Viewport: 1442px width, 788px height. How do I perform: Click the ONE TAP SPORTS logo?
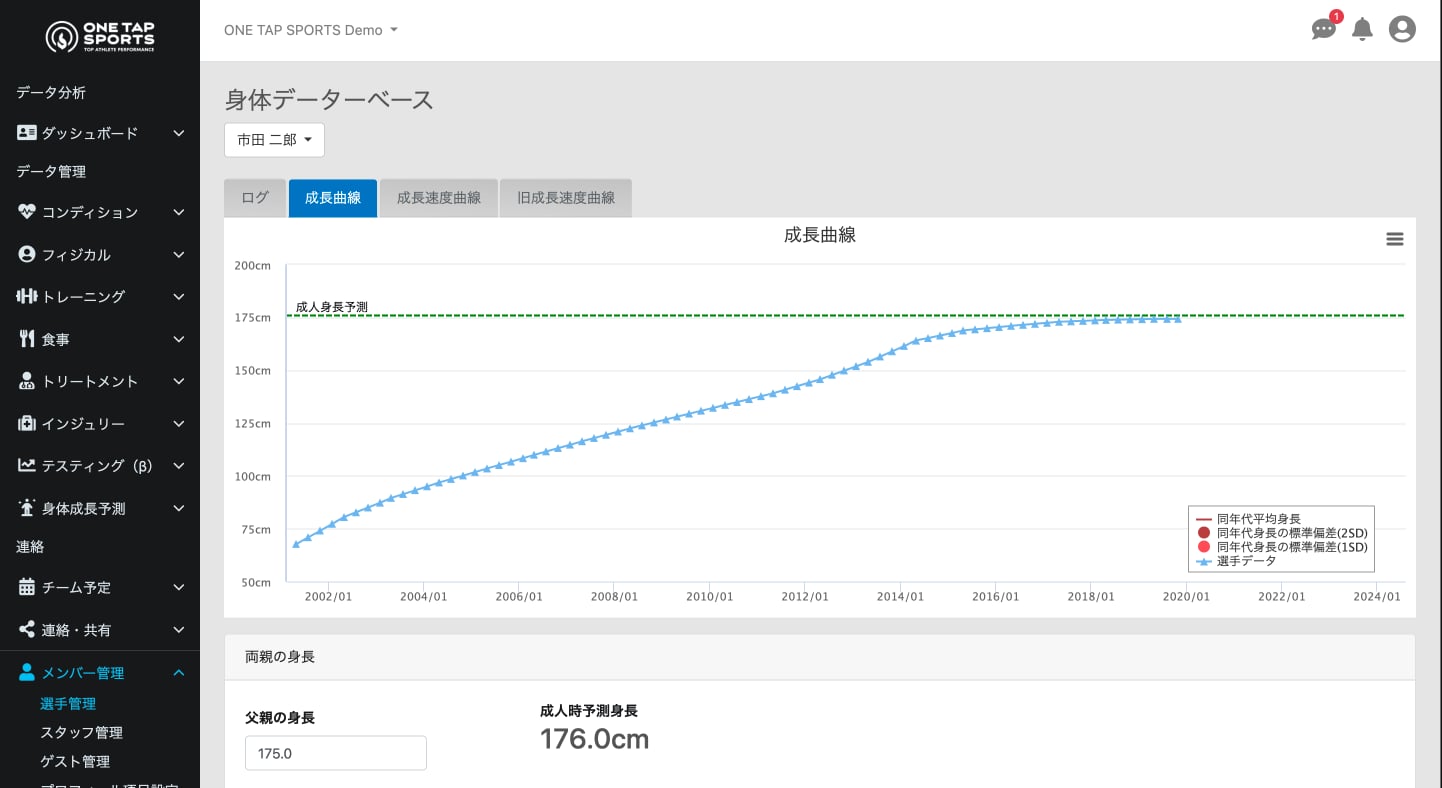100,37
